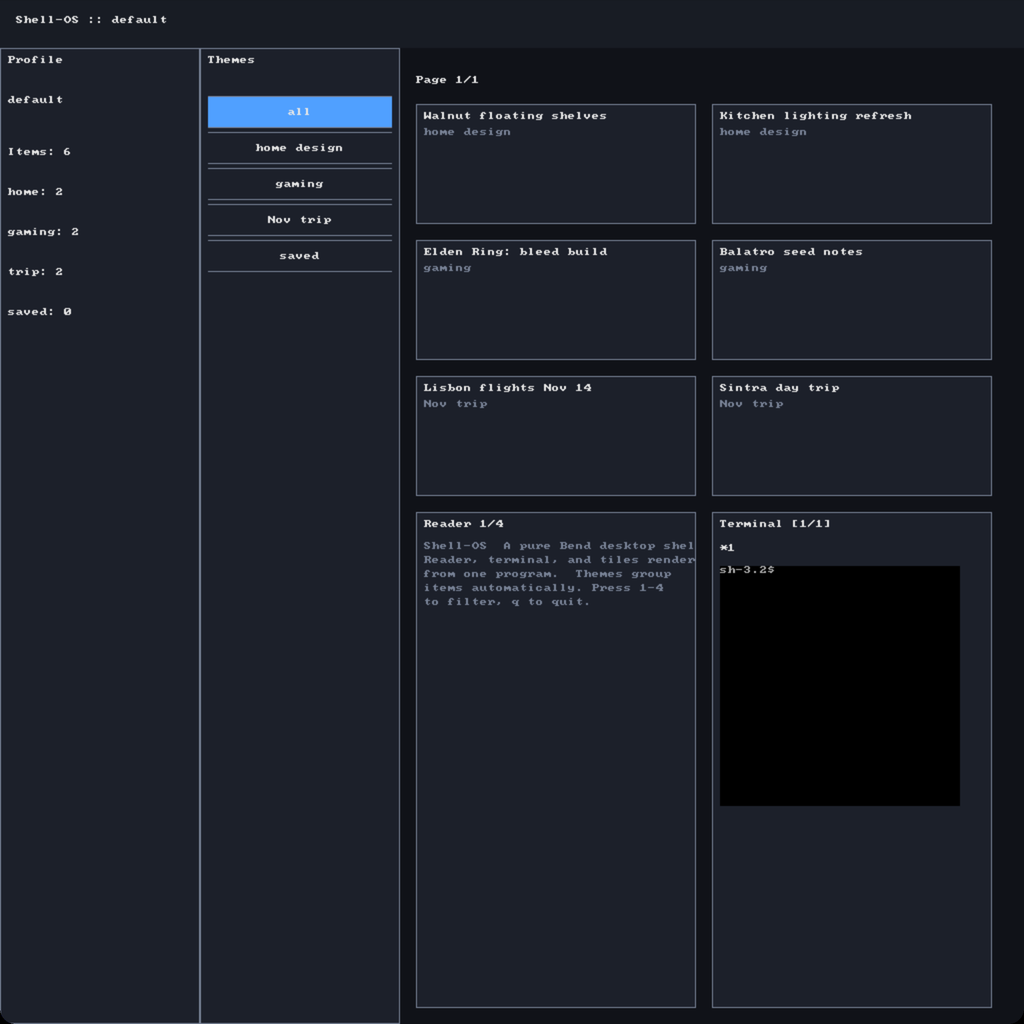Select the 'all' theme filter
This screenshot has width=1024, height=1024.
[x=300, y=112]
